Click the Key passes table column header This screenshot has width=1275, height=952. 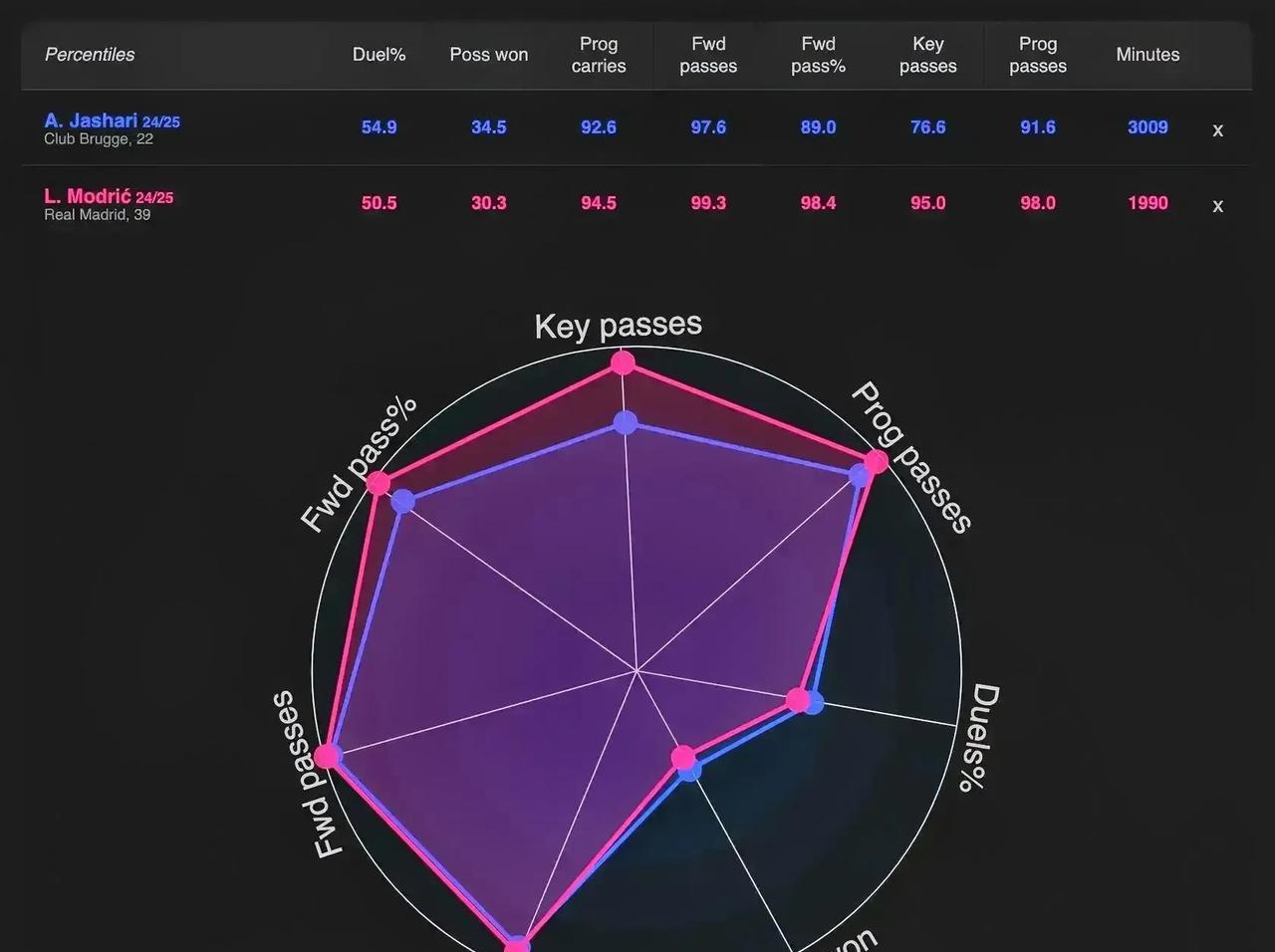pyautogui.click(x=927, y=55)
